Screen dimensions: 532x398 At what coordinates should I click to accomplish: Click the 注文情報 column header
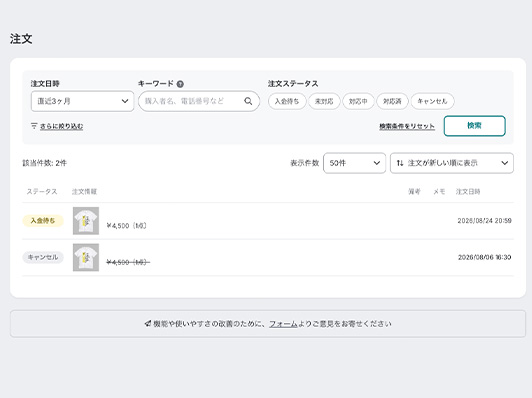point(84,192)
